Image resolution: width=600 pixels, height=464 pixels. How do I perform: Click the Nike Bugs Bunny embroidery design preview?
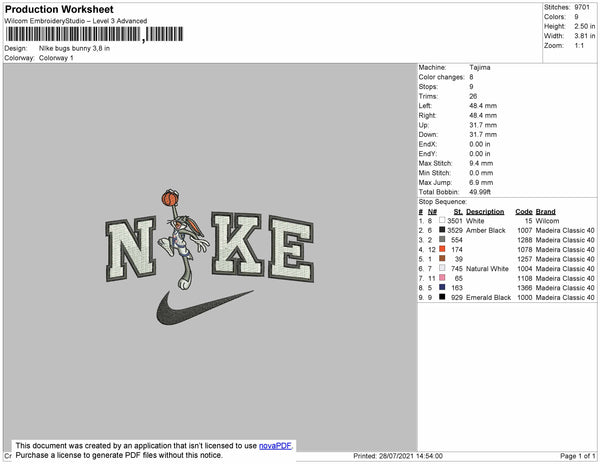click(210, 257)
